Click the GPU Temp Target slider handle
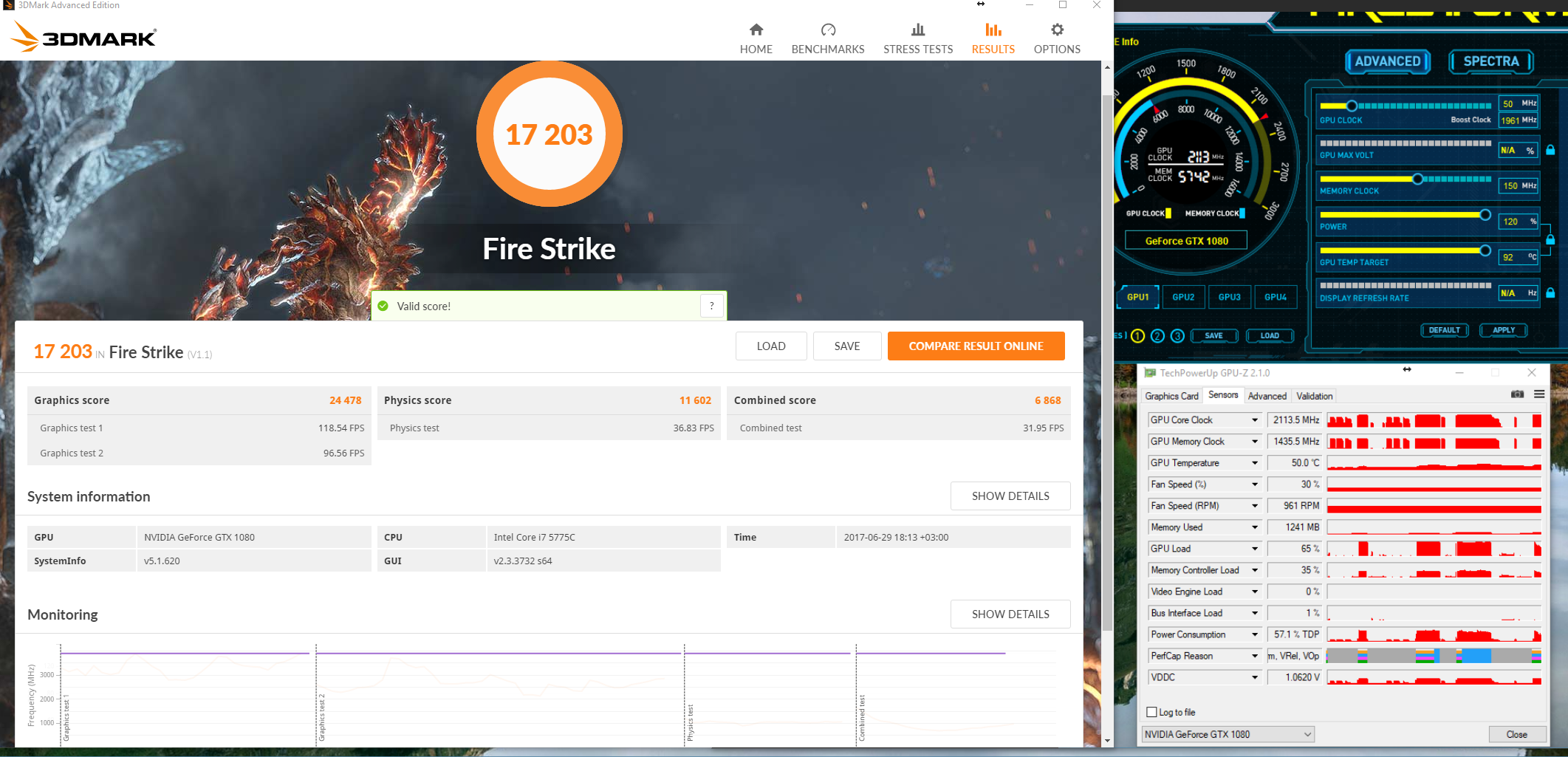The width and height of the screenshot is (1568, 757). (1485, 250)
